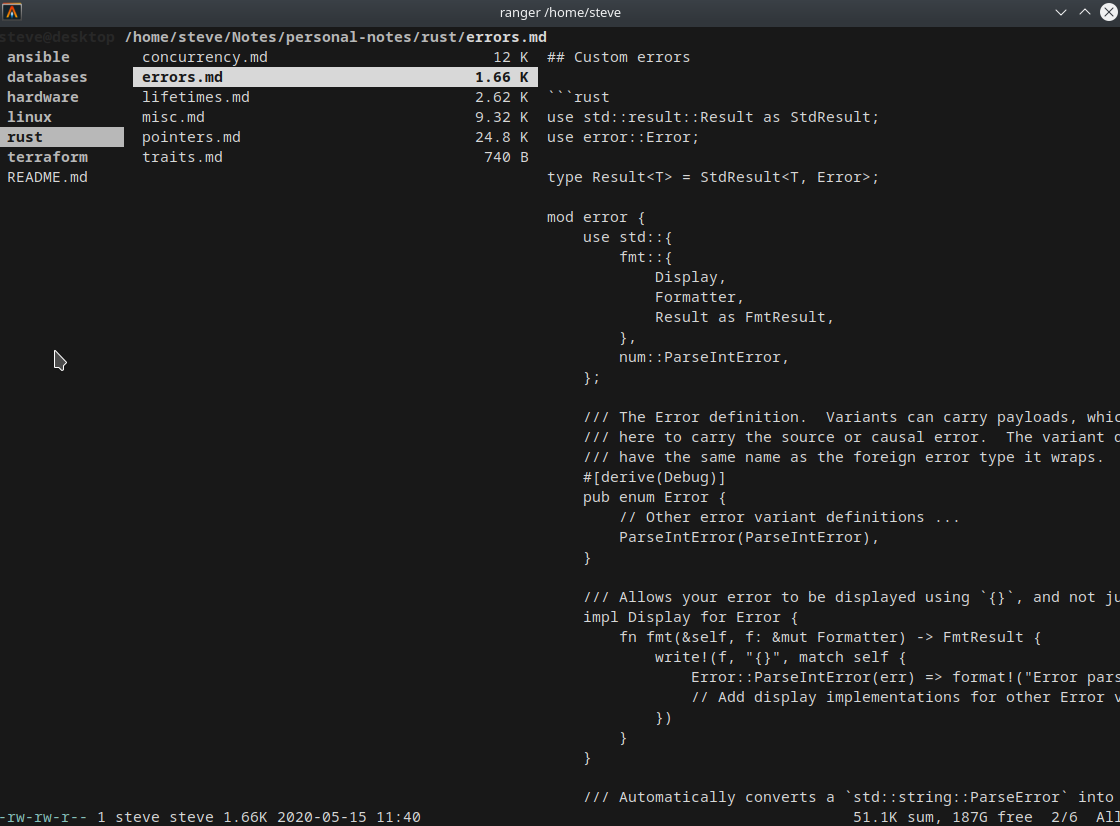Click the 'fn fmt(&self, f: &mut Formatter)' line
Image resolution: width=1120 pixels, height=826 pixels.
tap(830, 637)
